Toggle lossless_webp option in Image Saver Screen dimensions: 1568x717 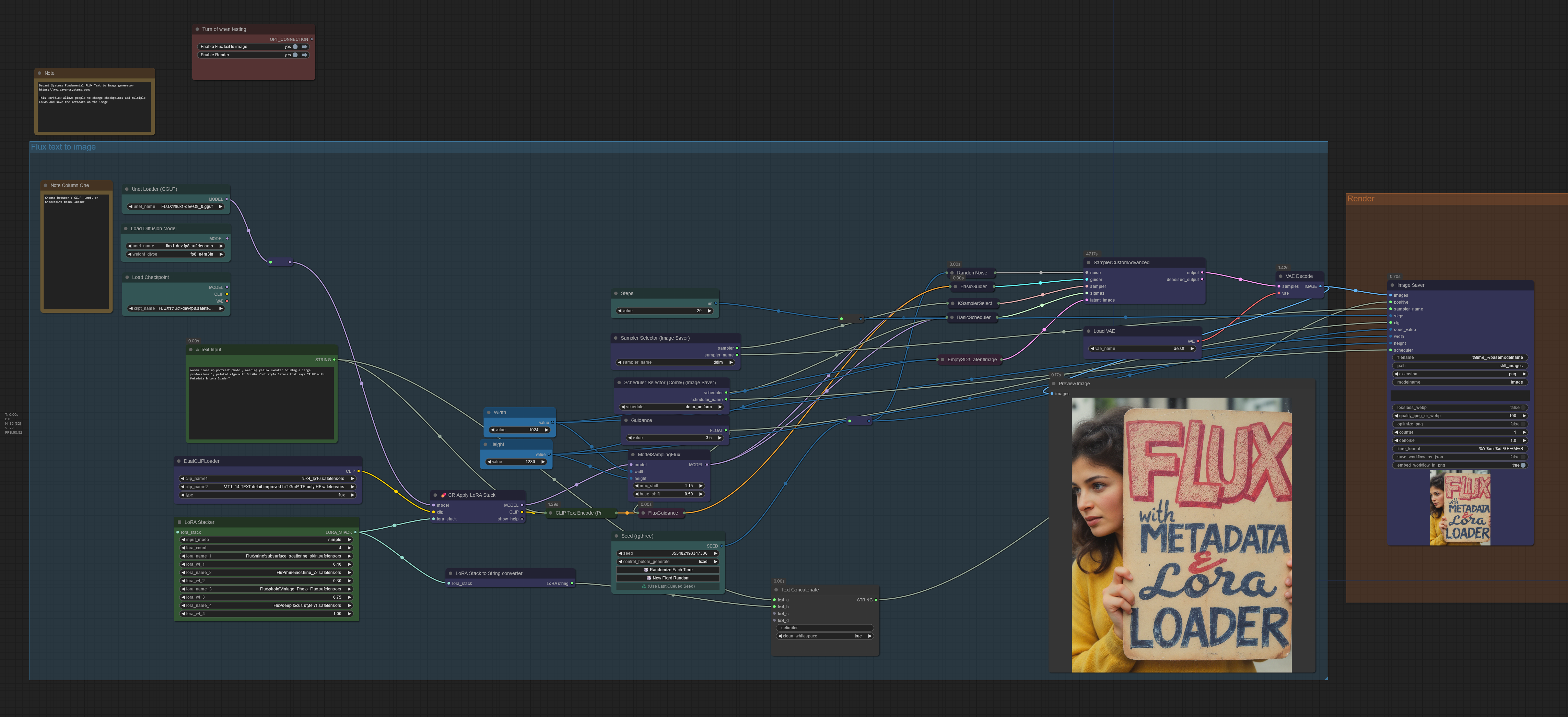1522,407
